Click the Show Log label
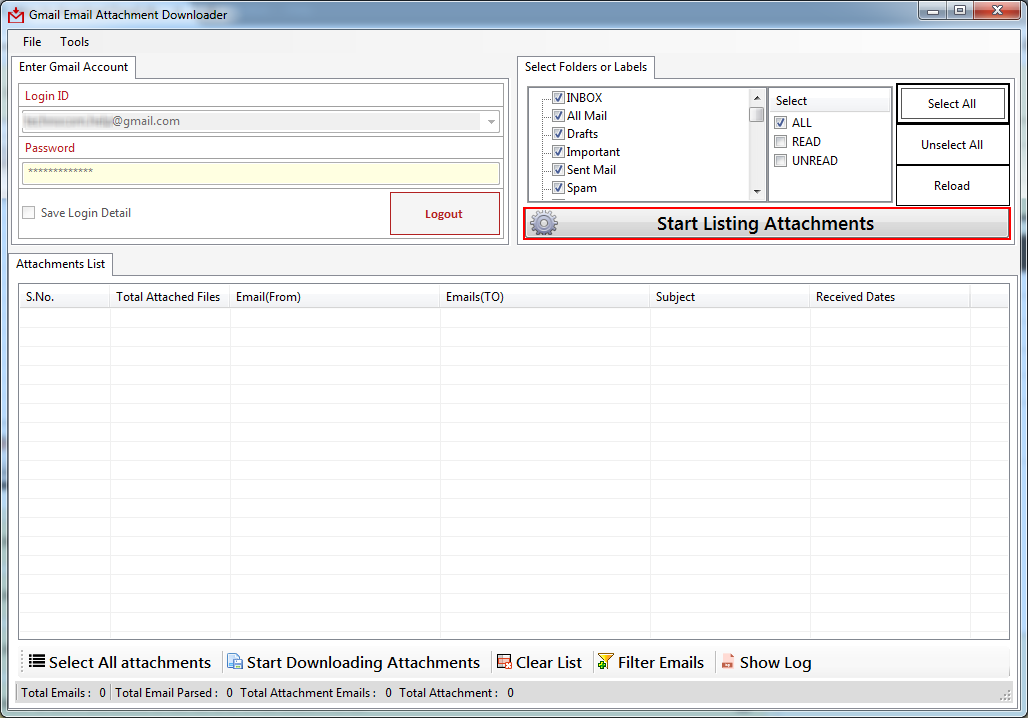Screen dimensions: 1028x718 tap(776, 662)
